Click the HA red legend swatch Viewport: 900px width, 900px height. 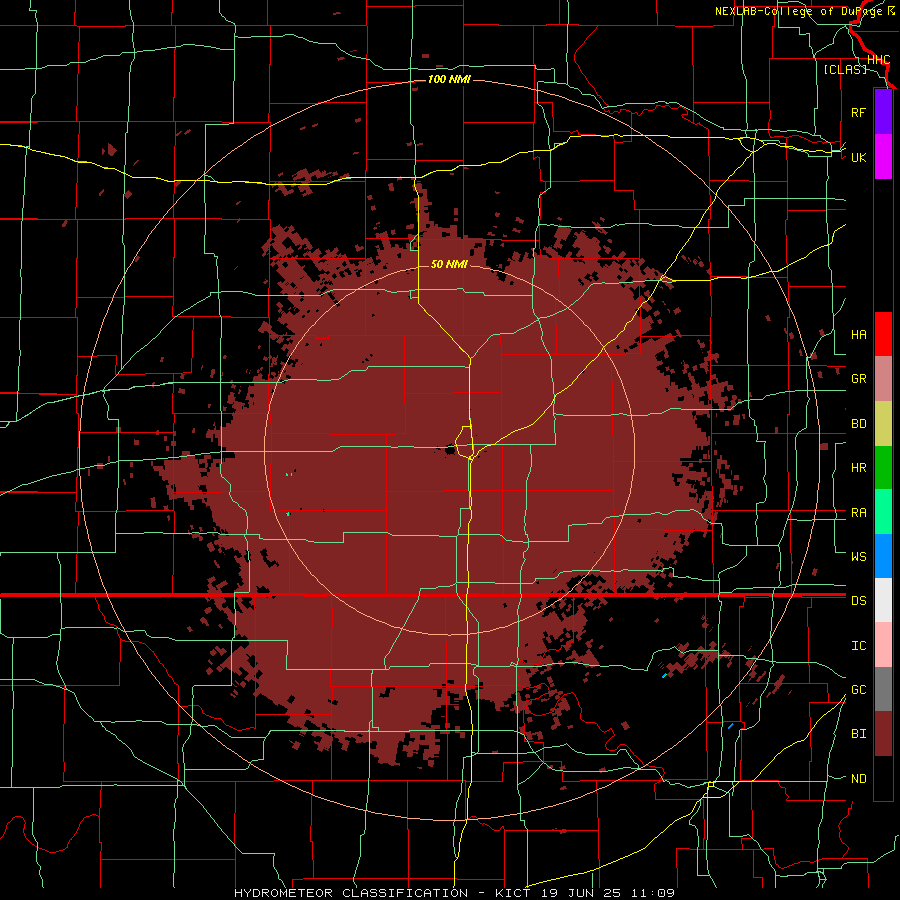point(883,334)
